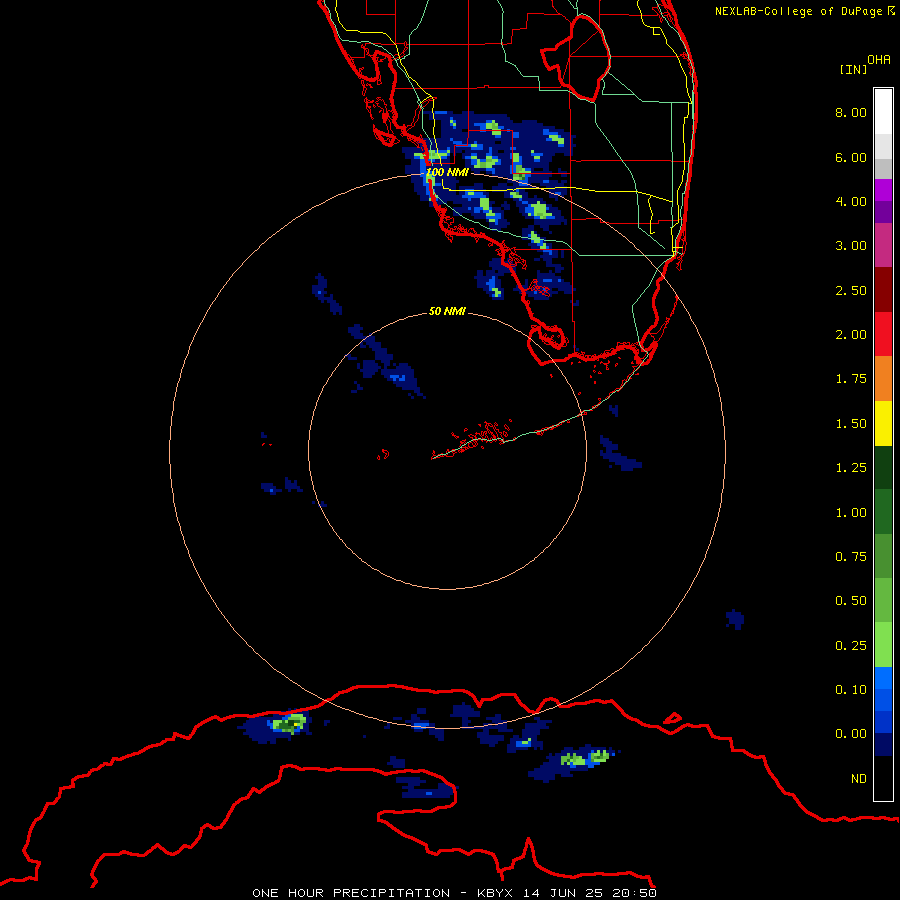The image size is (900, 900).
Task: Click the 2.00 legend value
Action: click(851, 335)
